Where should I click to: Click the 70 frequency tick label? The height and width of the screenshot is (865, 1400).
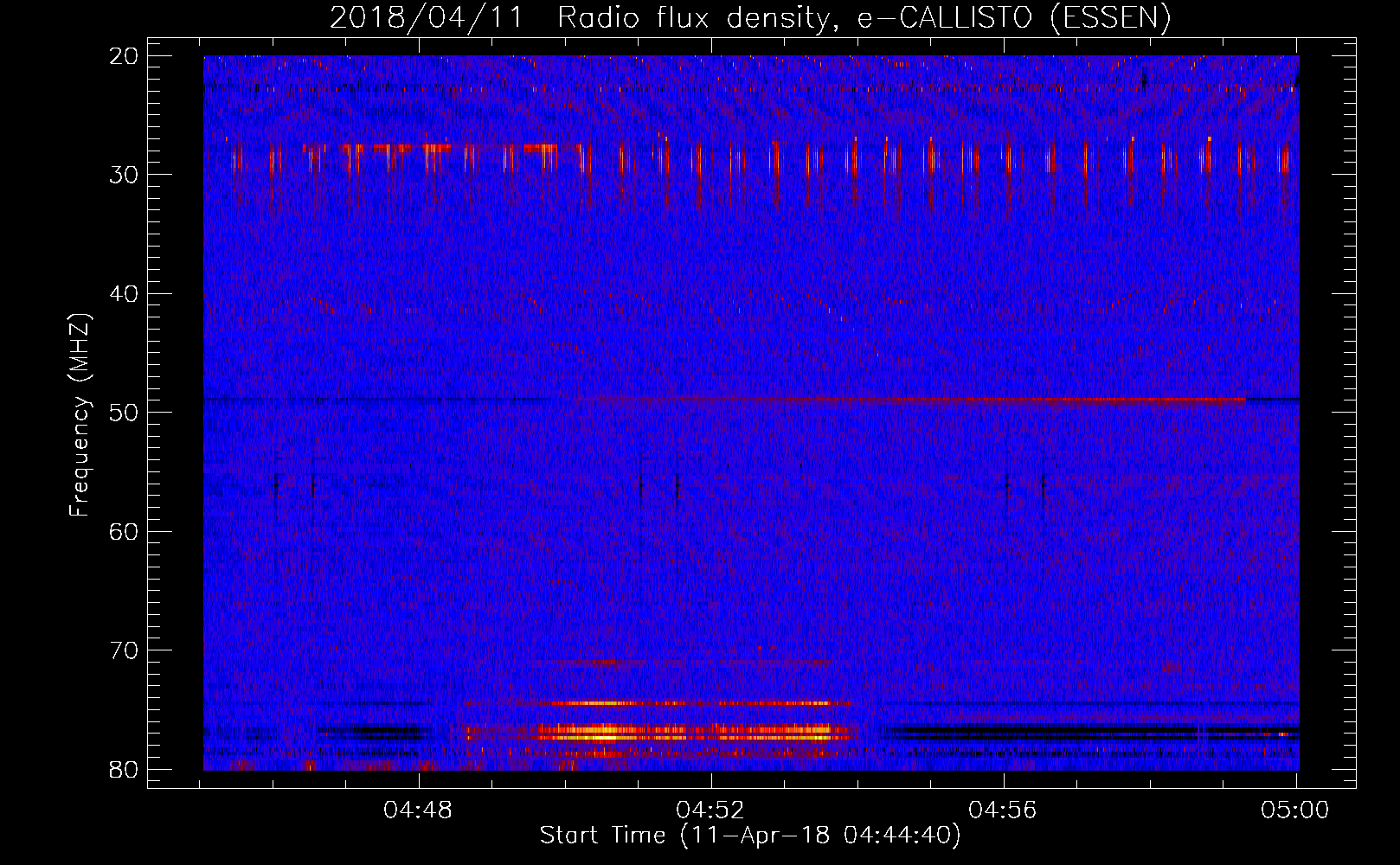124,650
